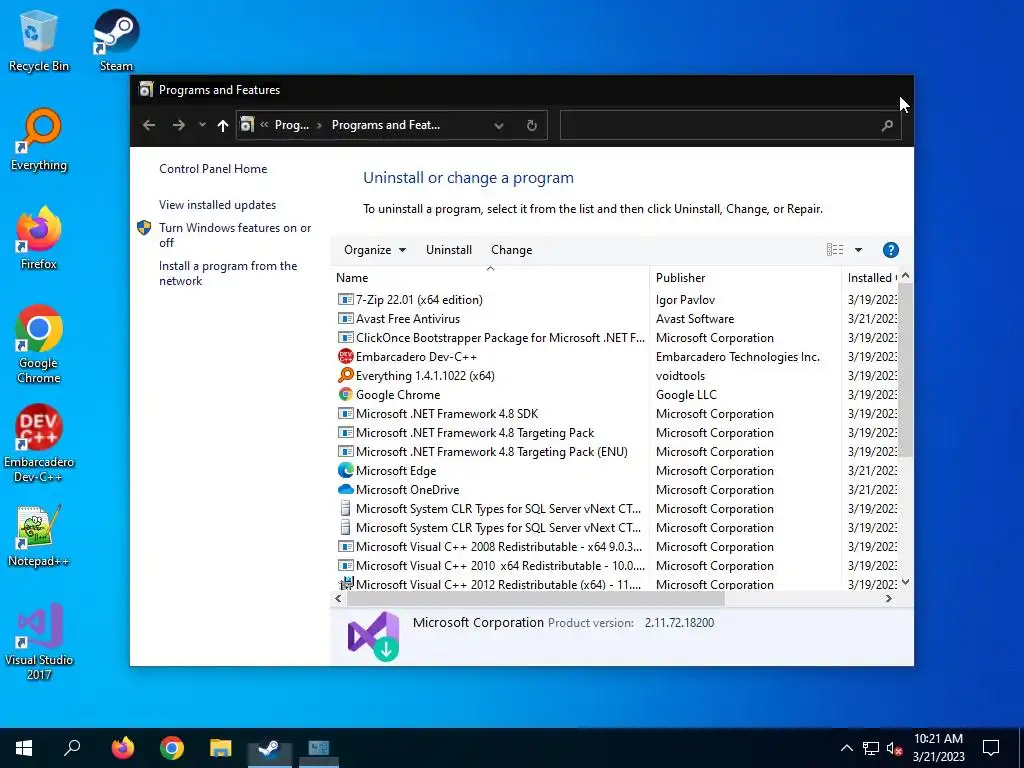Select the Notepad++ desktop shortcut

[x=38, y=536]
